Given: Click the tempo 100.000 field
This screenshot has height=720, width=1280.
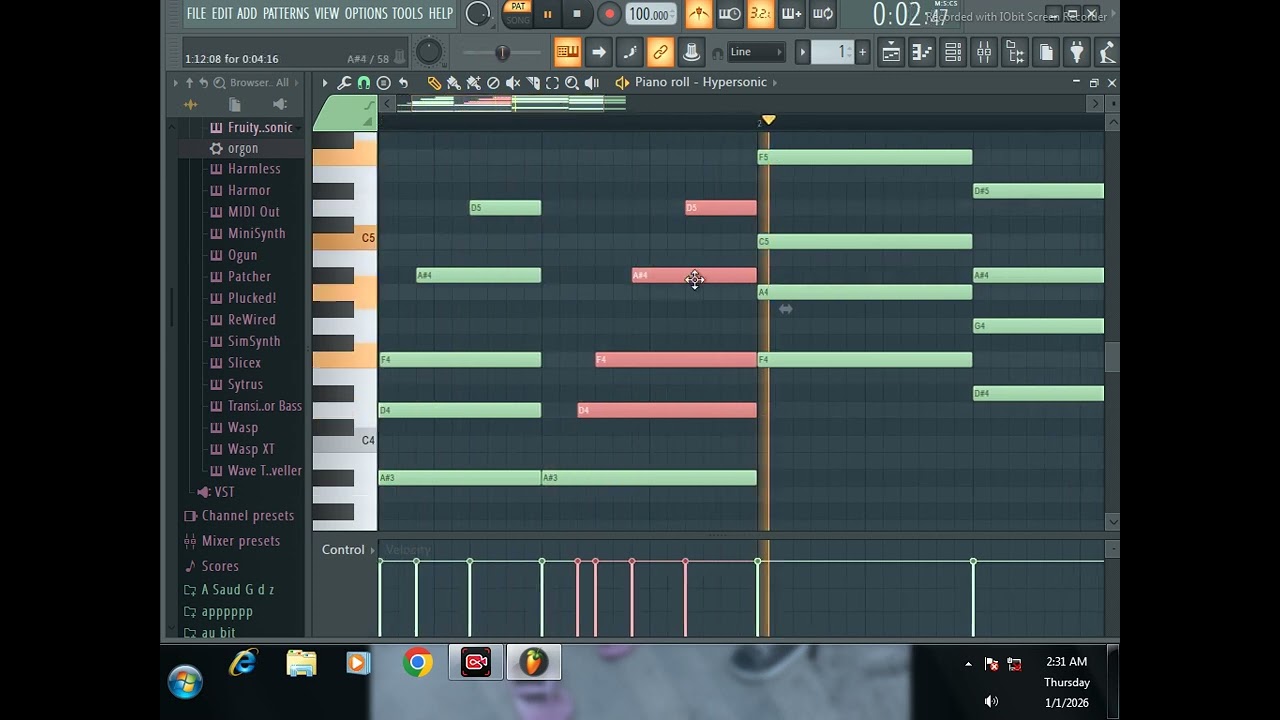Looking at the screenshot, I should coord(651,14).
